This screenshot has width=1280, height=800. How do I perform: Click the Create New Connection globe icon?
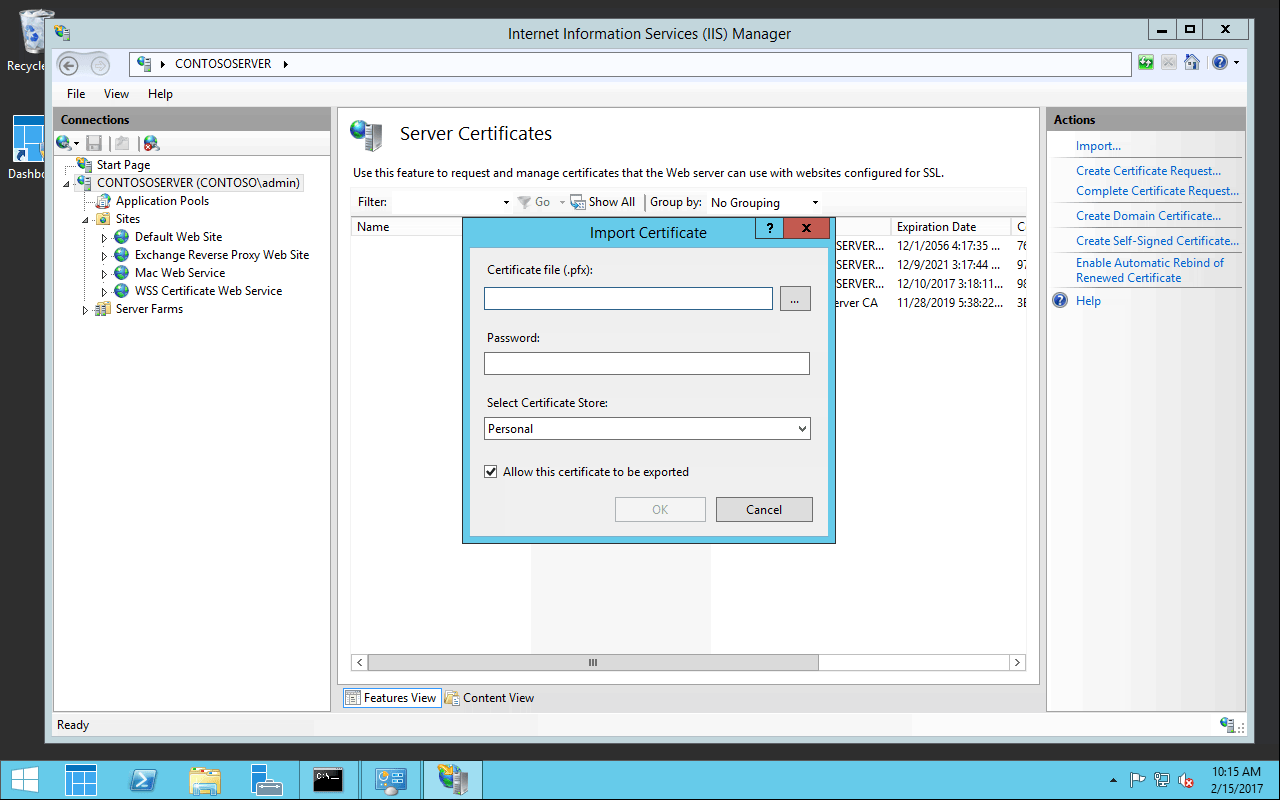point(67,143)
